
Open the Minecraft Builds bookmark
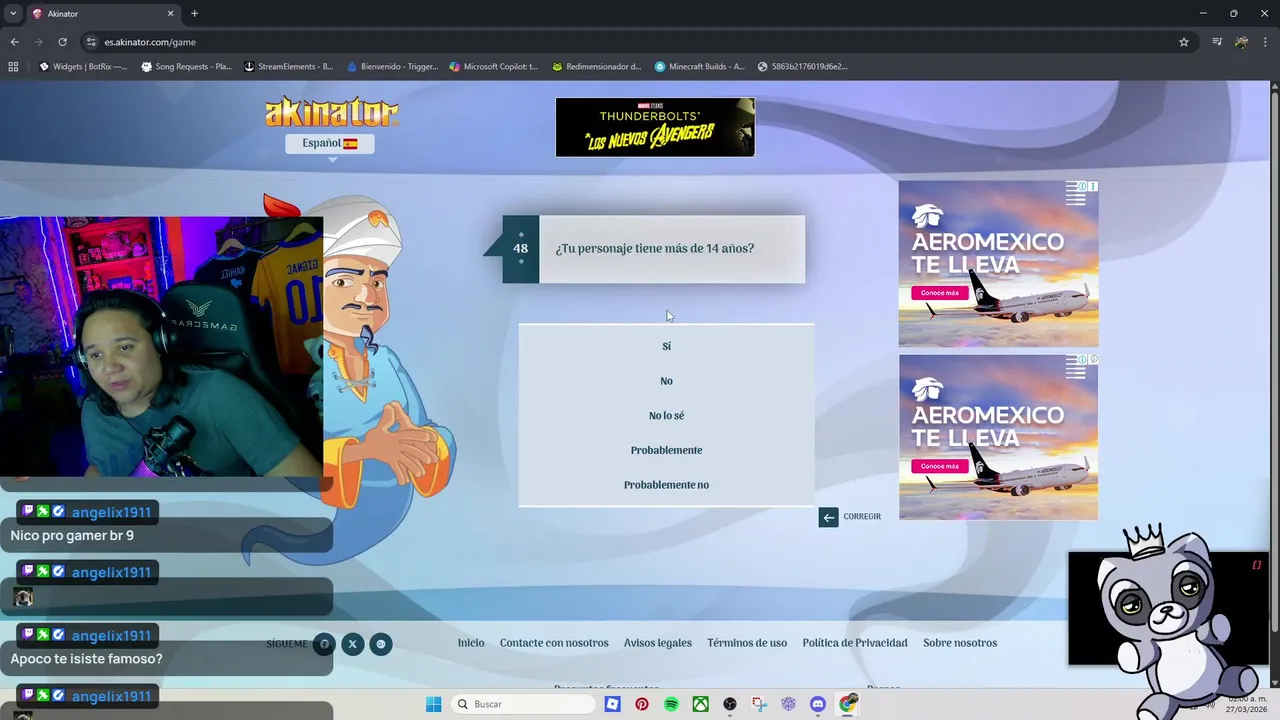(700, 67)
